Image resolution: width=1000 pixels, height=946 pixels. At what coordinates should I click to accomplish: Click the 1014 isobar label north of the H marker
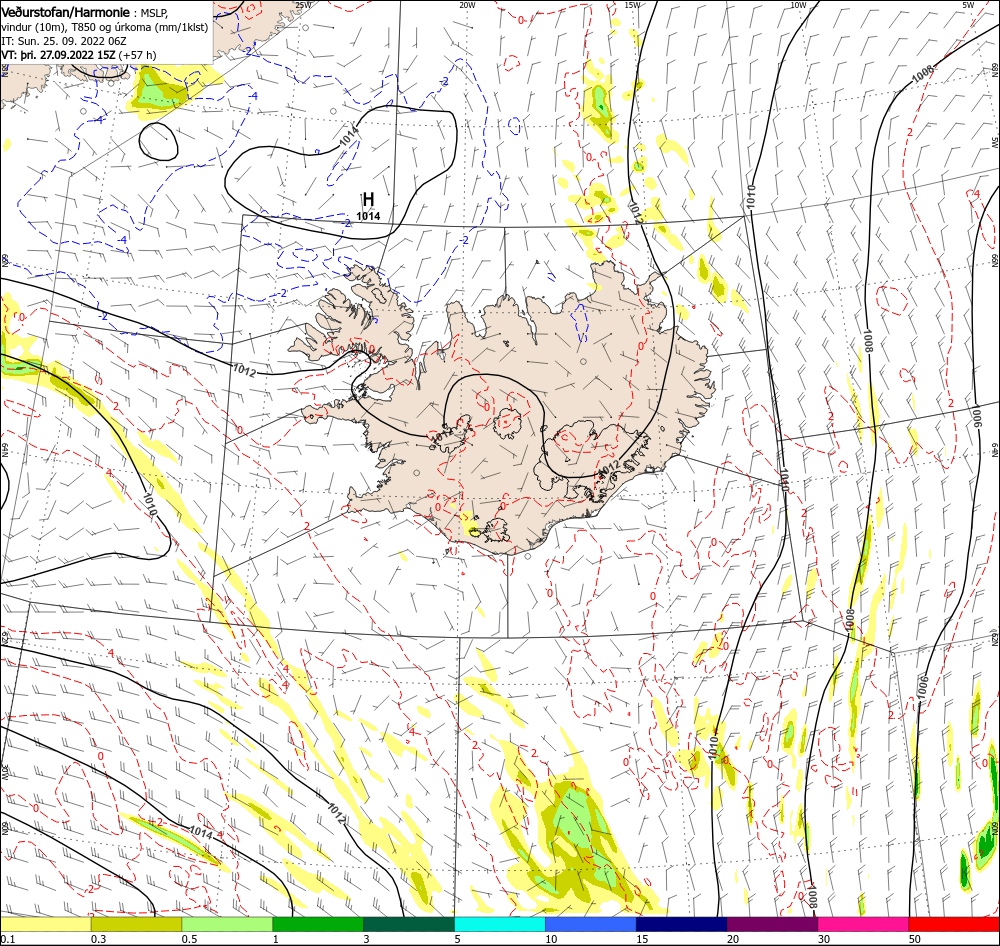coord(349,136)
